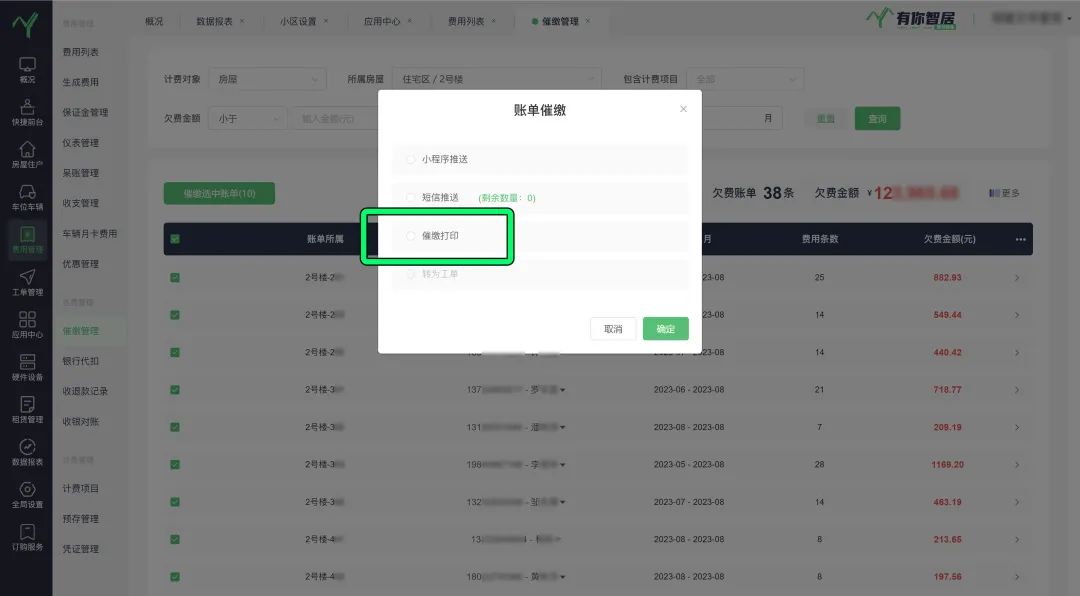Close the 账单催缴 dialog
This screenshot has width=1080, height=596.
click(683, 109)
